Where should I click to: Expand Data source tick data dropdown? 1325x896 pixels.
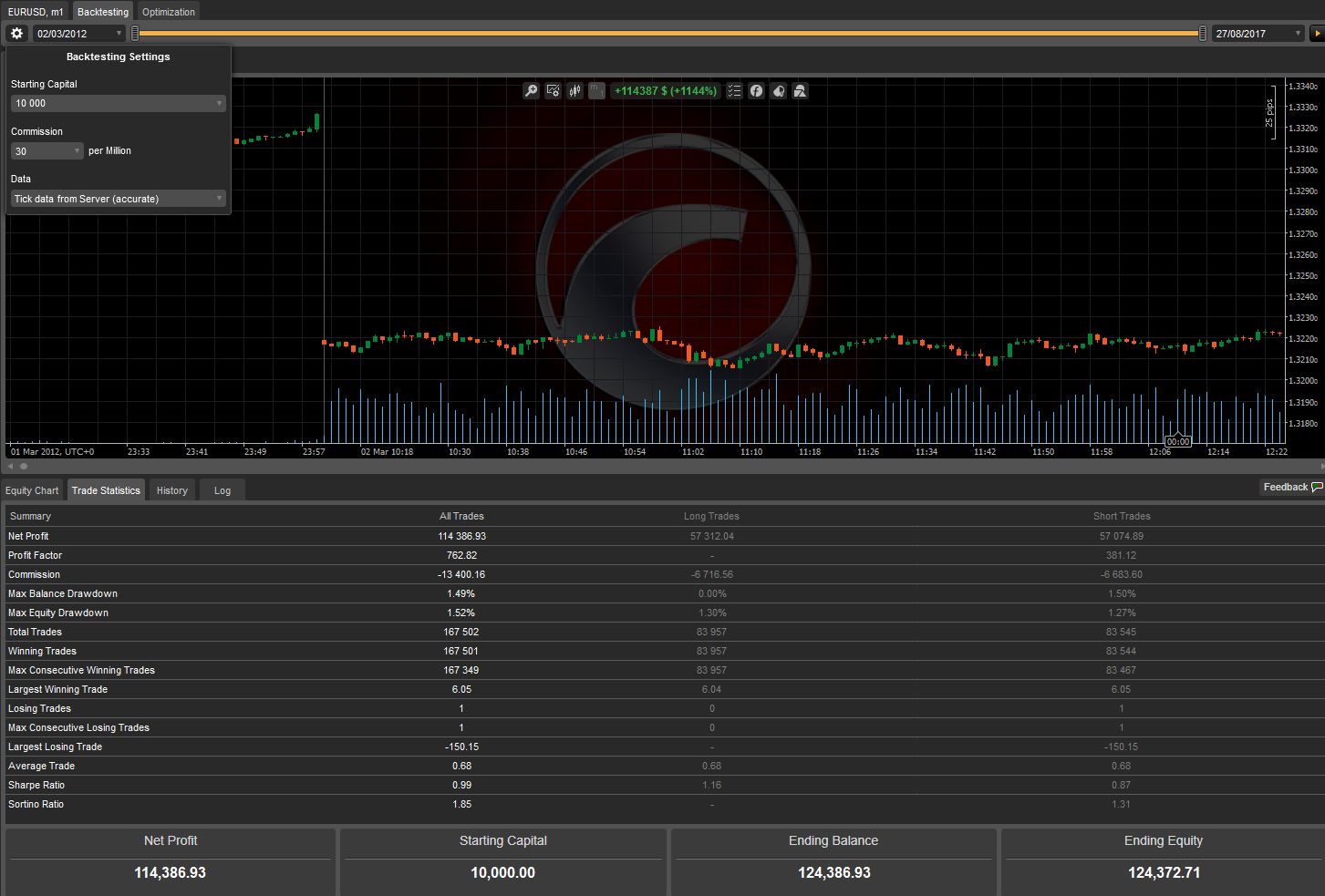click(x=118, y=199)
